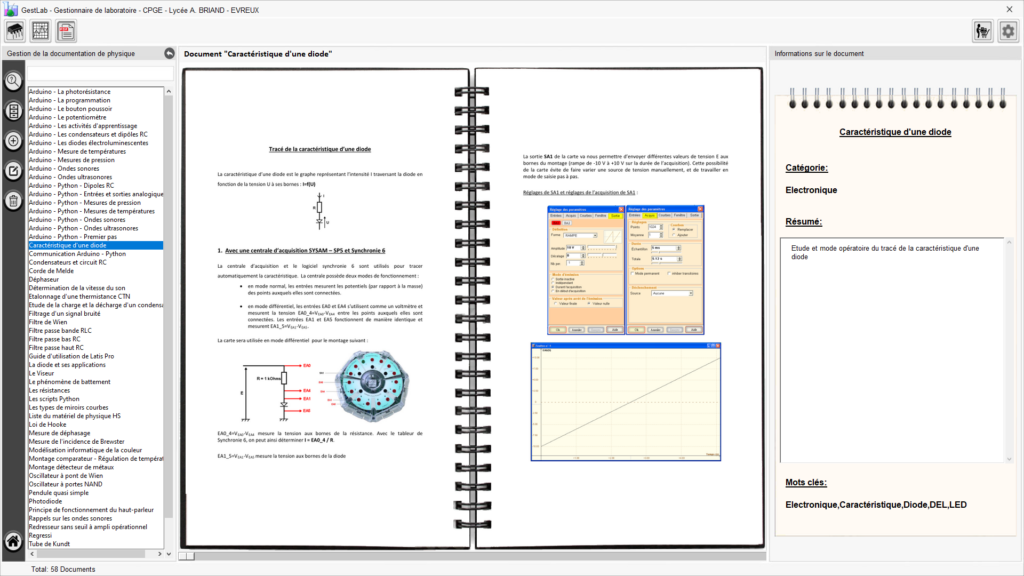Image resolution: width=1024 pixels, height=576 pixels.
Task: Click the filing cabinet categories icon
Action: point(14,111)
